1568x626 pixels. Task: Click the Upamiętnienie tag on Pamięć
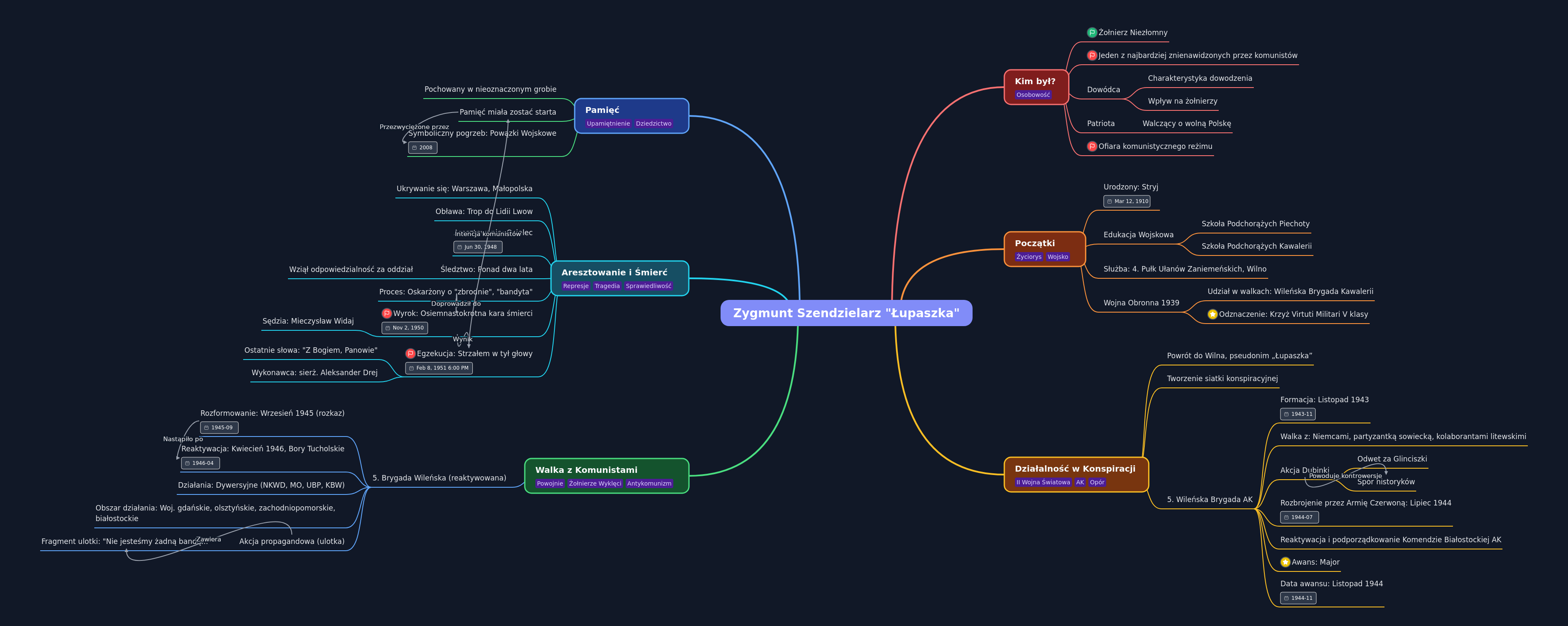(608, 124)
